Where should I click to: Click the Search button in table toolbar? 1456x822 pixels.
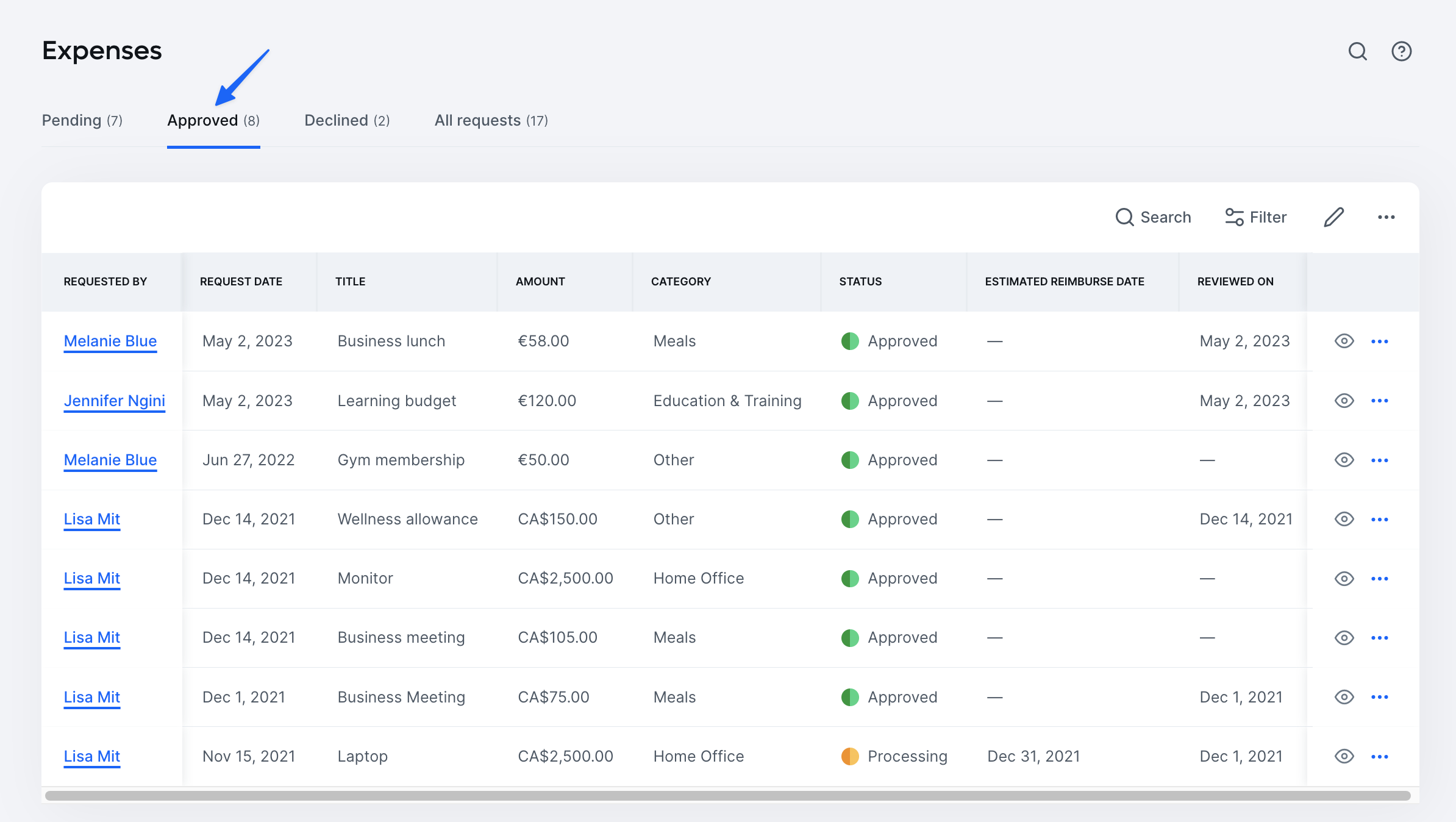tap(1153, 217)
